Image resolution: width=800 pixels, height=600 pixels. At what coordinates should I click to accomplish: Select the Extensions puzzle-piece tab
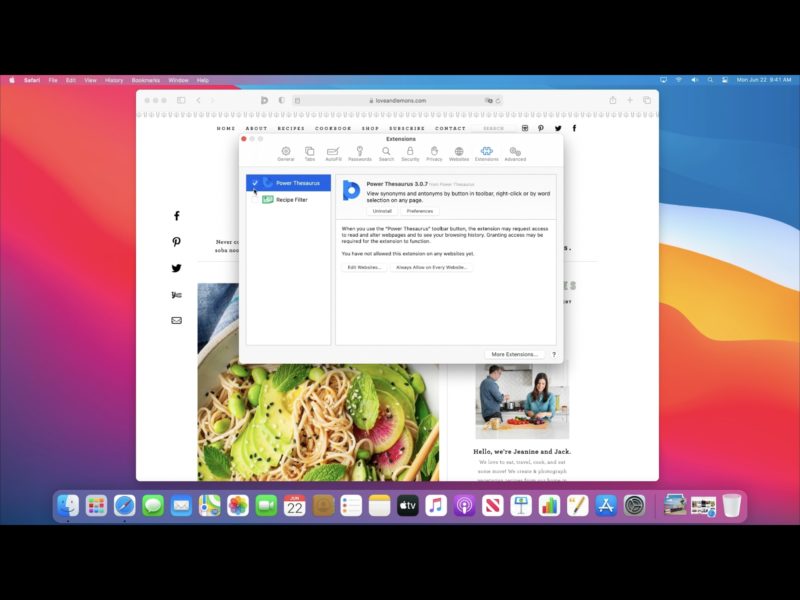tap(486, 154)
